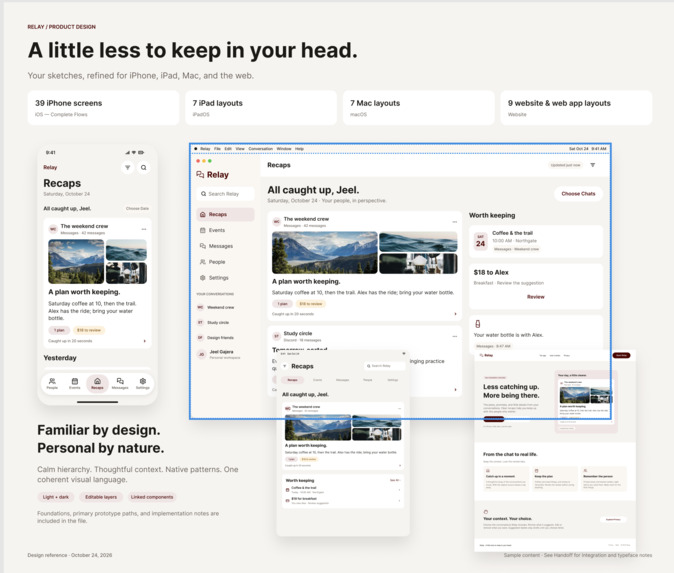Click the Your context shield icon on website
The image size is (674, 573).
pyautogui.click(x=486, y=512)
